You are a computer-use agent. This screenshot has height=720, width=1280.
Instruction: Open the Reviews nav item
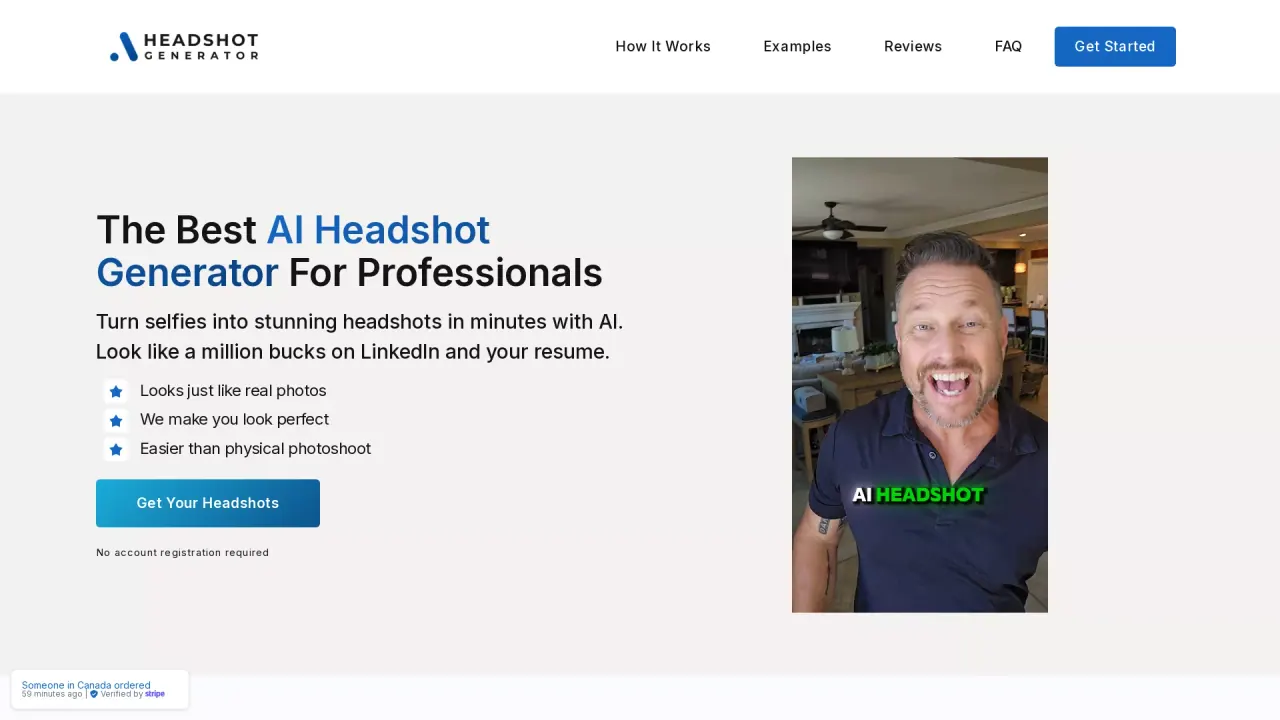click(x=913, y=46)
